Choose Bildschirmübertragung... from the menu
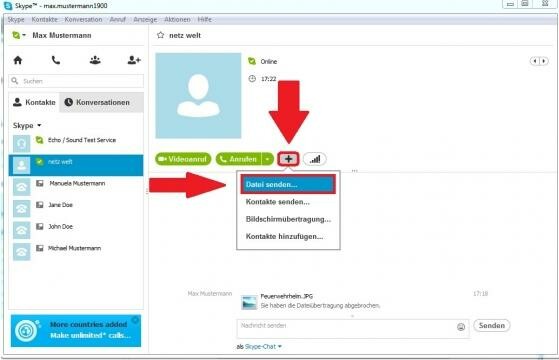 [288, 219]
